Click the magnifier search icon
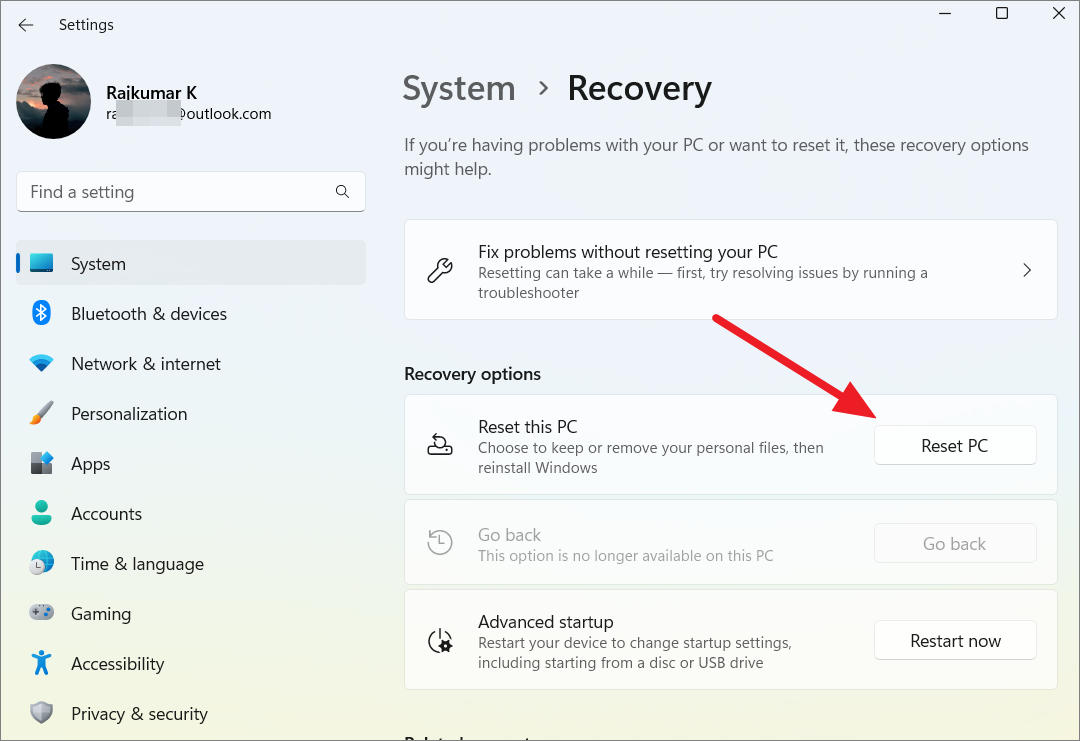Viewport: 1080px width, 741px height. point(342,191)
